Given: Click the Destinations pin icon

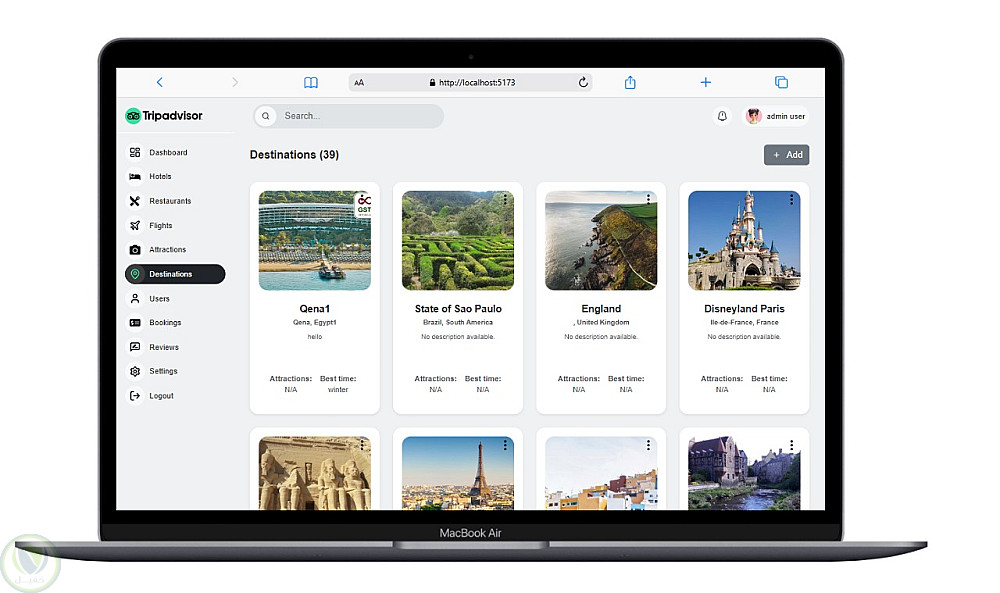Looking at the screenshot, I should click(135, 274).
